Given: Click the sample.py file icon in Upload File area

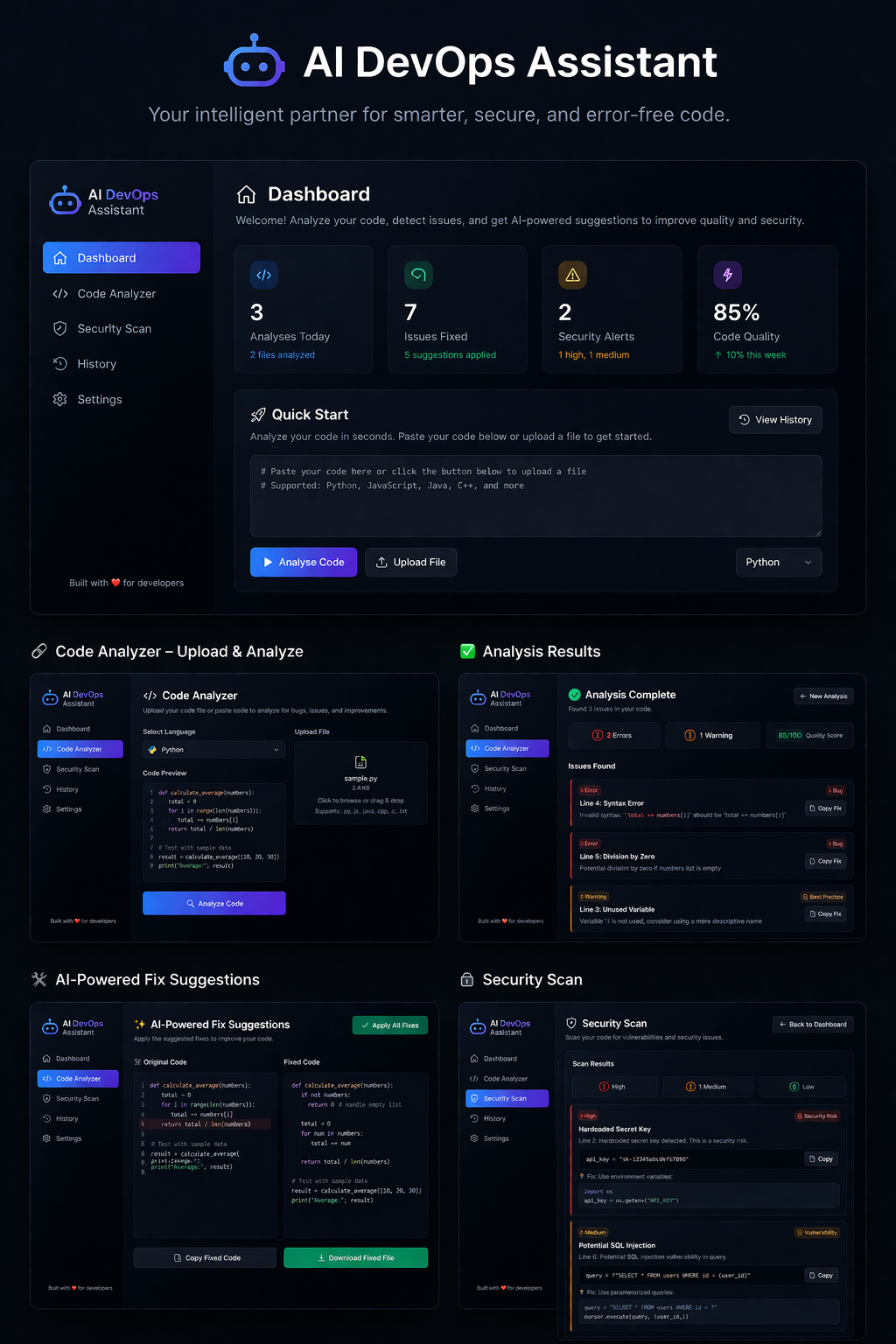Looking at the screenshot, I should click(x=360, y=762).
